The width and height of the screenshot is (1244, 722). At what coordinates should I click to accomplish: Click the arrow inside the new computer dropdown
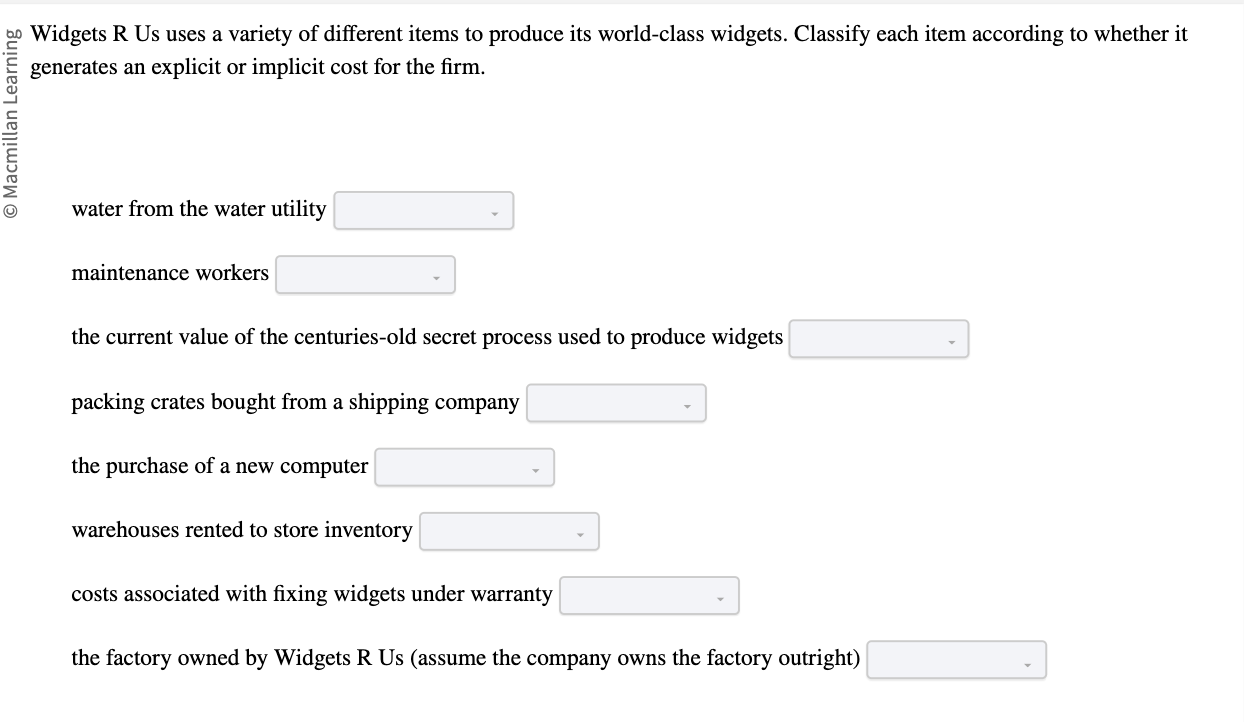tap(534, 470)
